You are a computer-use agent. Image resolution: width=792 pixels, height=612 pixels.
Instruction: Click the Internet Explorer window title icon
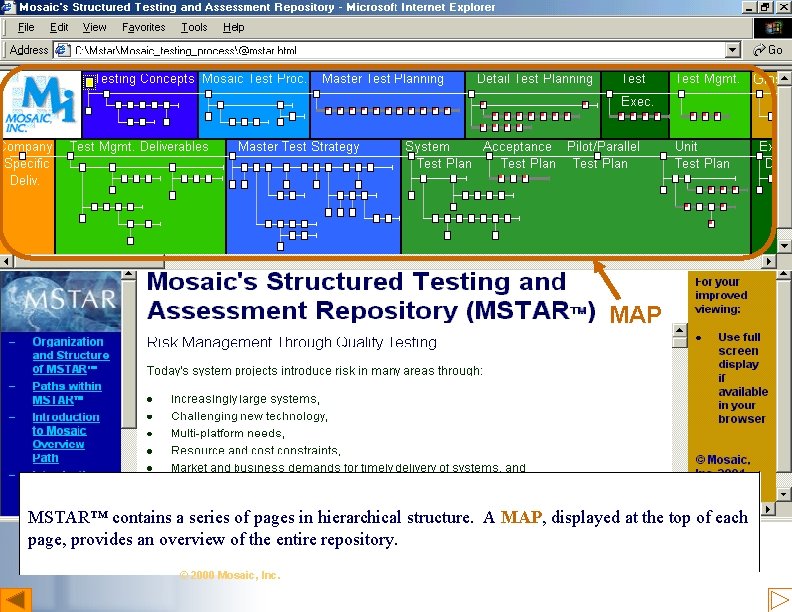point(9,7)
